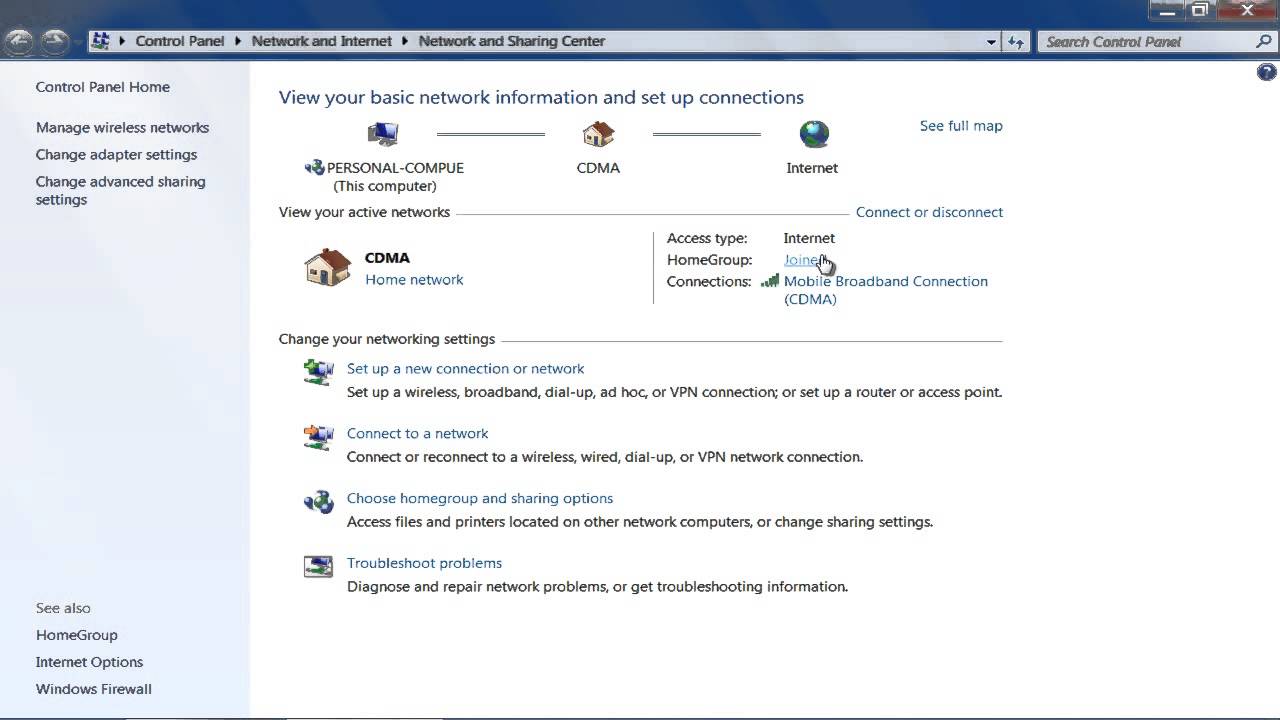This screenshot has height=720, width=1280.
Task: Open Mobile Broadband Connection (CDMA) link
Action: pos(886,290)
